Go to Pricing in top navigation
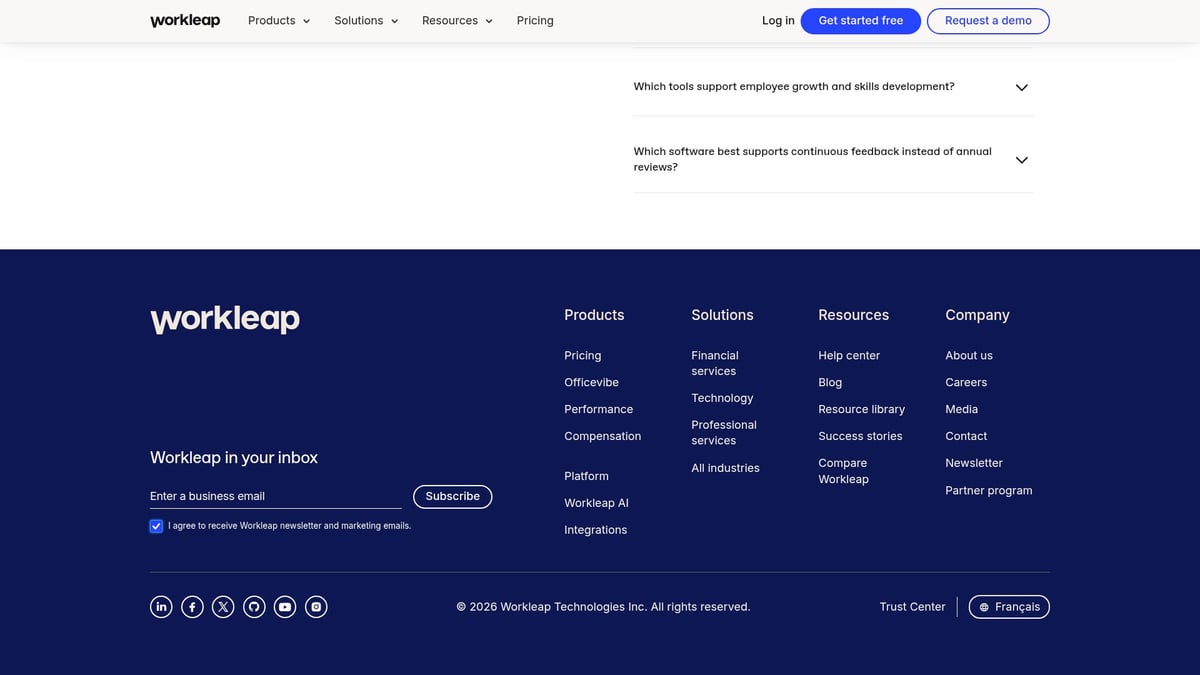Image resolution: width=1200 pixels, height=675 pixels. 535,21
